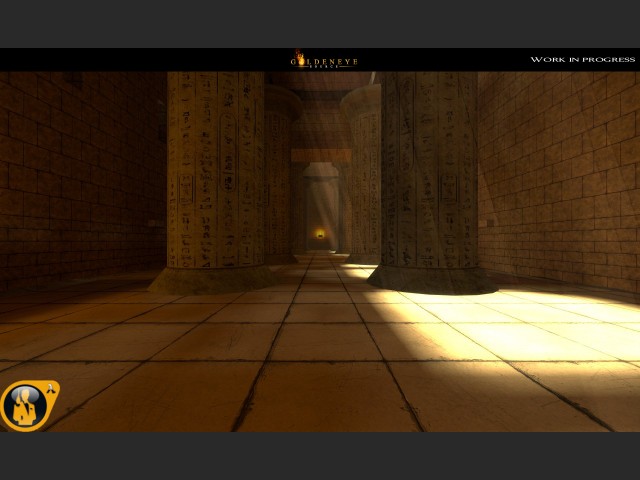The image size is (640, 480).
Task: Click the GoldenEye Source logo at top
Action: point(324,59)
